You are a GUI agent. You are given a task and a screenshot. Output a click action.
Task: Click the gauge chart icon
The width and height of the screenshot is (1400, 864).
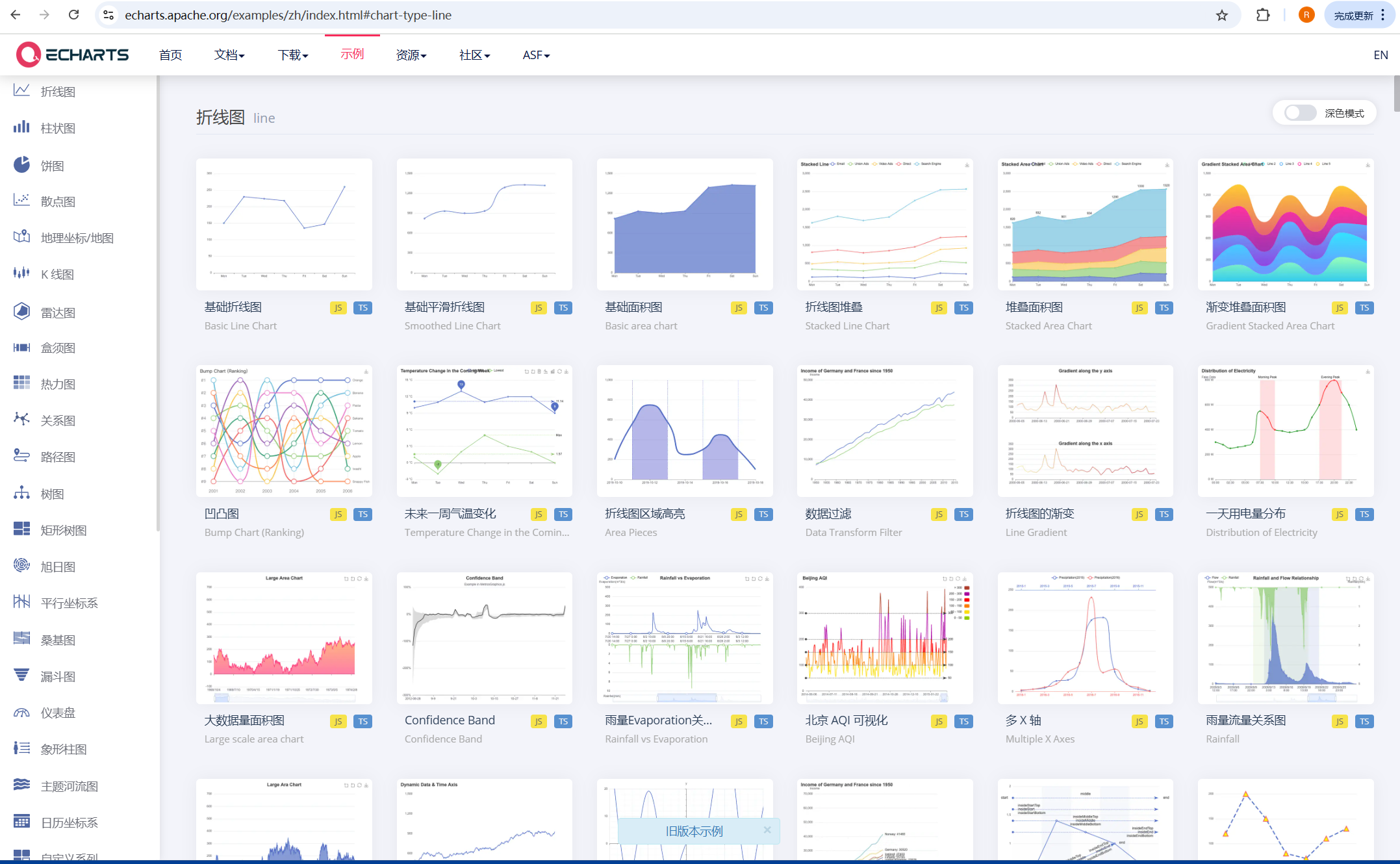click(x=21, y=713)
